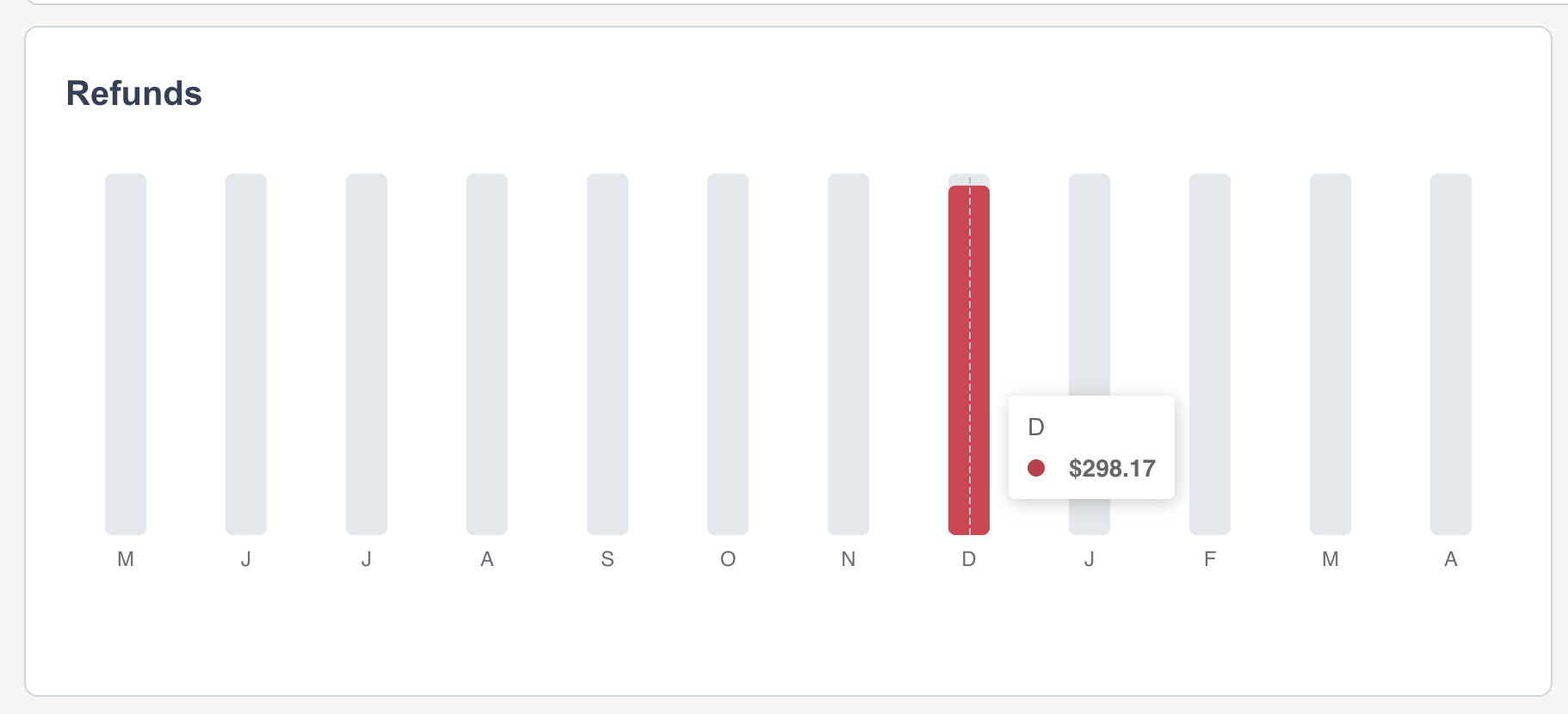Click the F month axis label

(x=1210, y=559)
